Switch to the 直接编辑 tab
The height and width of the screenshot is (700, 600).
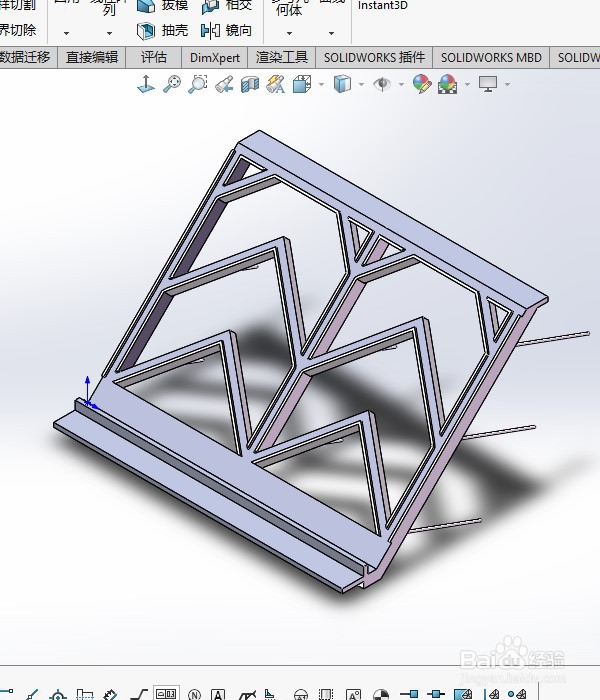(92, 58)
